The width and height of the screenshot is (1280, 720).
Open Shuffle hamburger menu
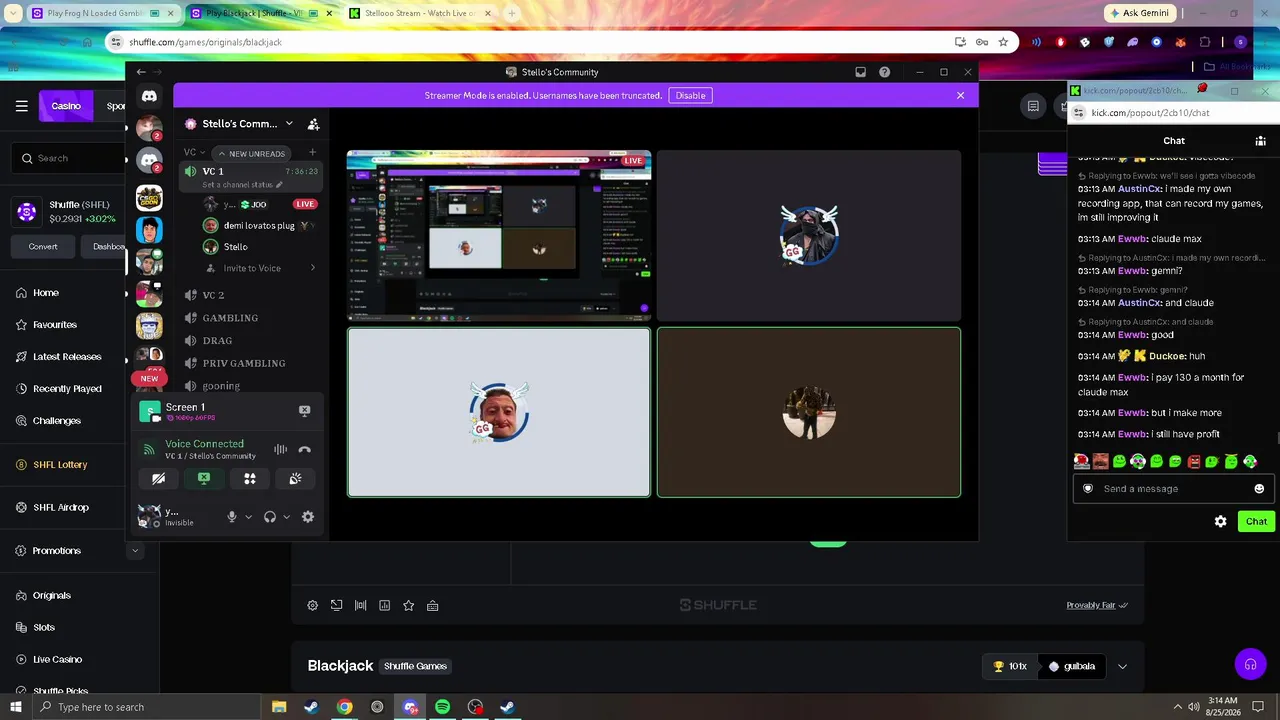click(x=21, y=106)
